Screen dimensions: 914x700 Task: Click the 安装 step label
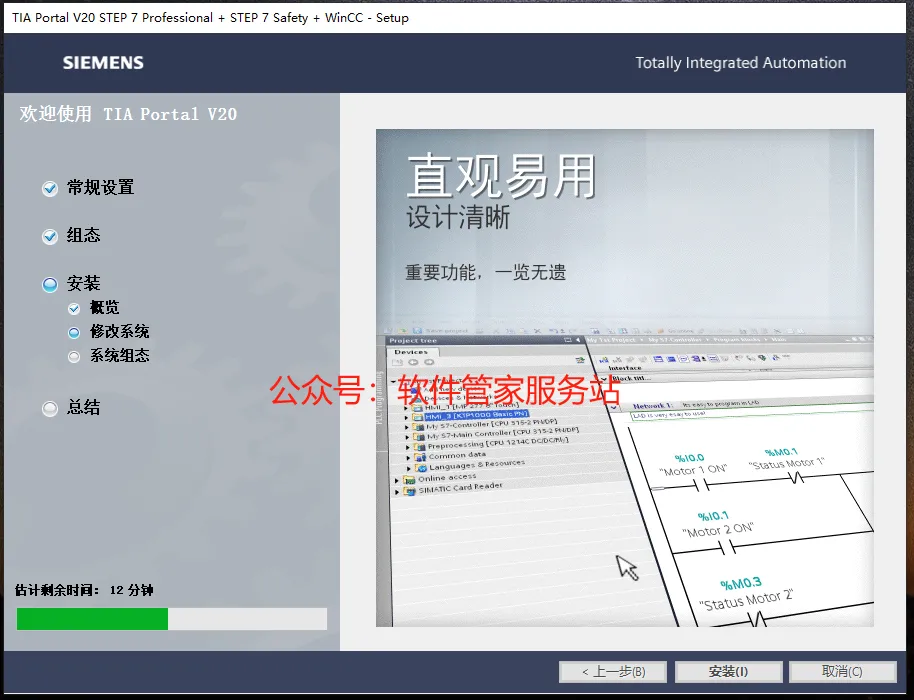tap(83, 283)
